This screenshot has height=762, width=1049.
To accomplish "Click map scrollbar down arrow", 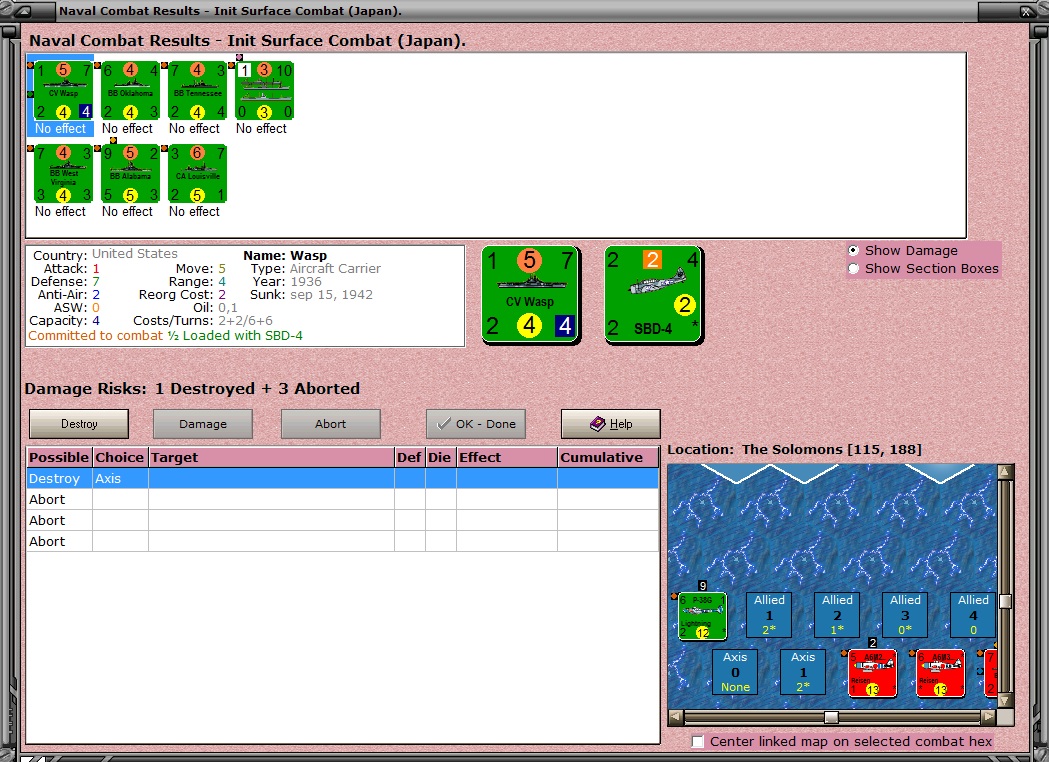I will coord(1005,700).
